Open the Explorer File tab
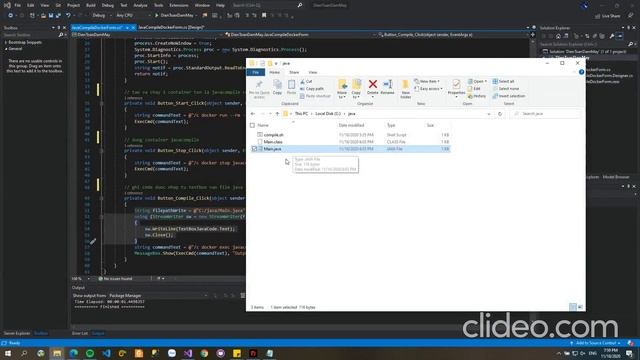The height and width of the screenshot is (360, 640). [256, 72]
